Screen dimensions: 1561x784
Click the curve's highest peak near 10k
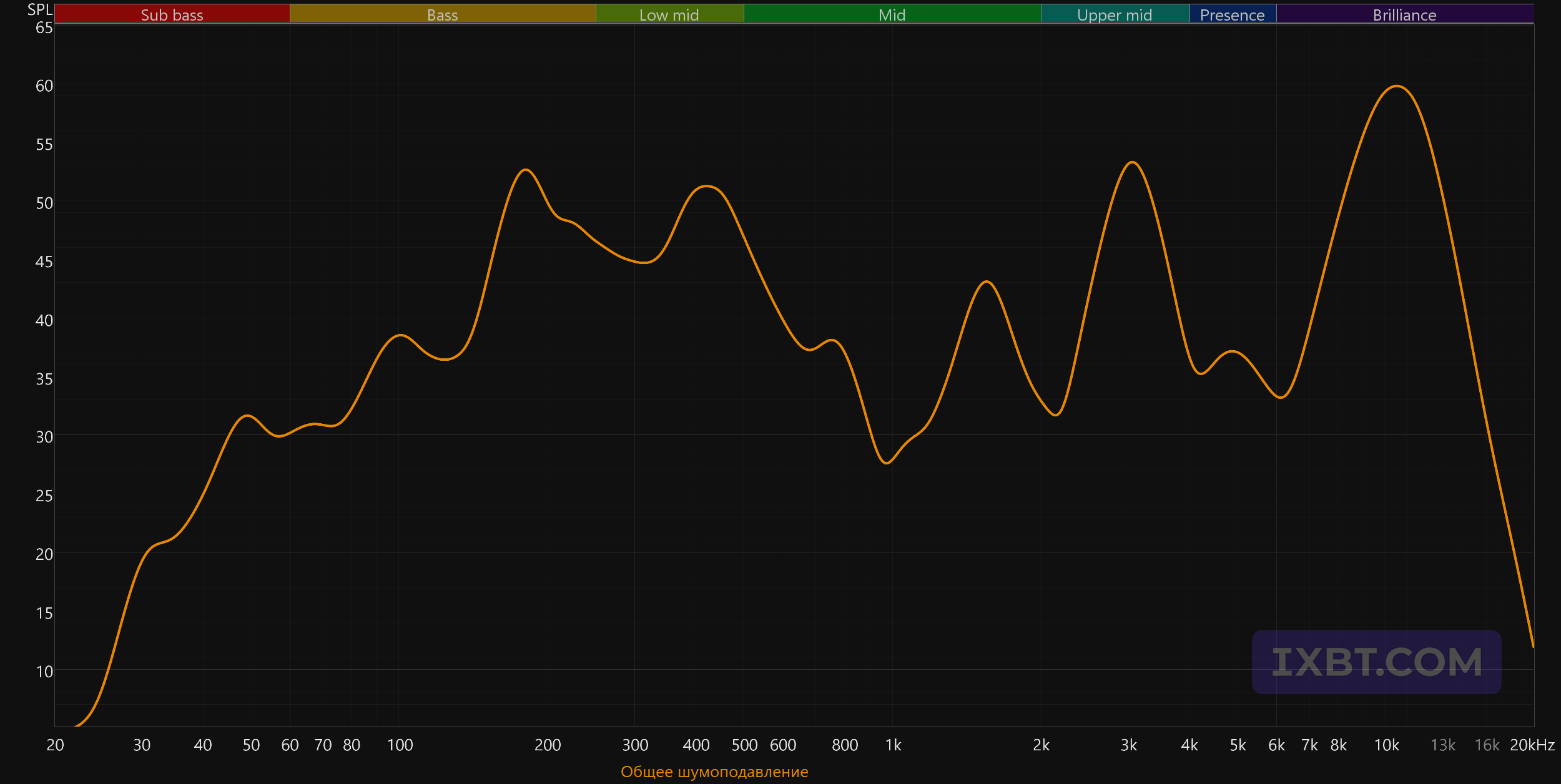pyautogui.click(x=1397, y=86)
